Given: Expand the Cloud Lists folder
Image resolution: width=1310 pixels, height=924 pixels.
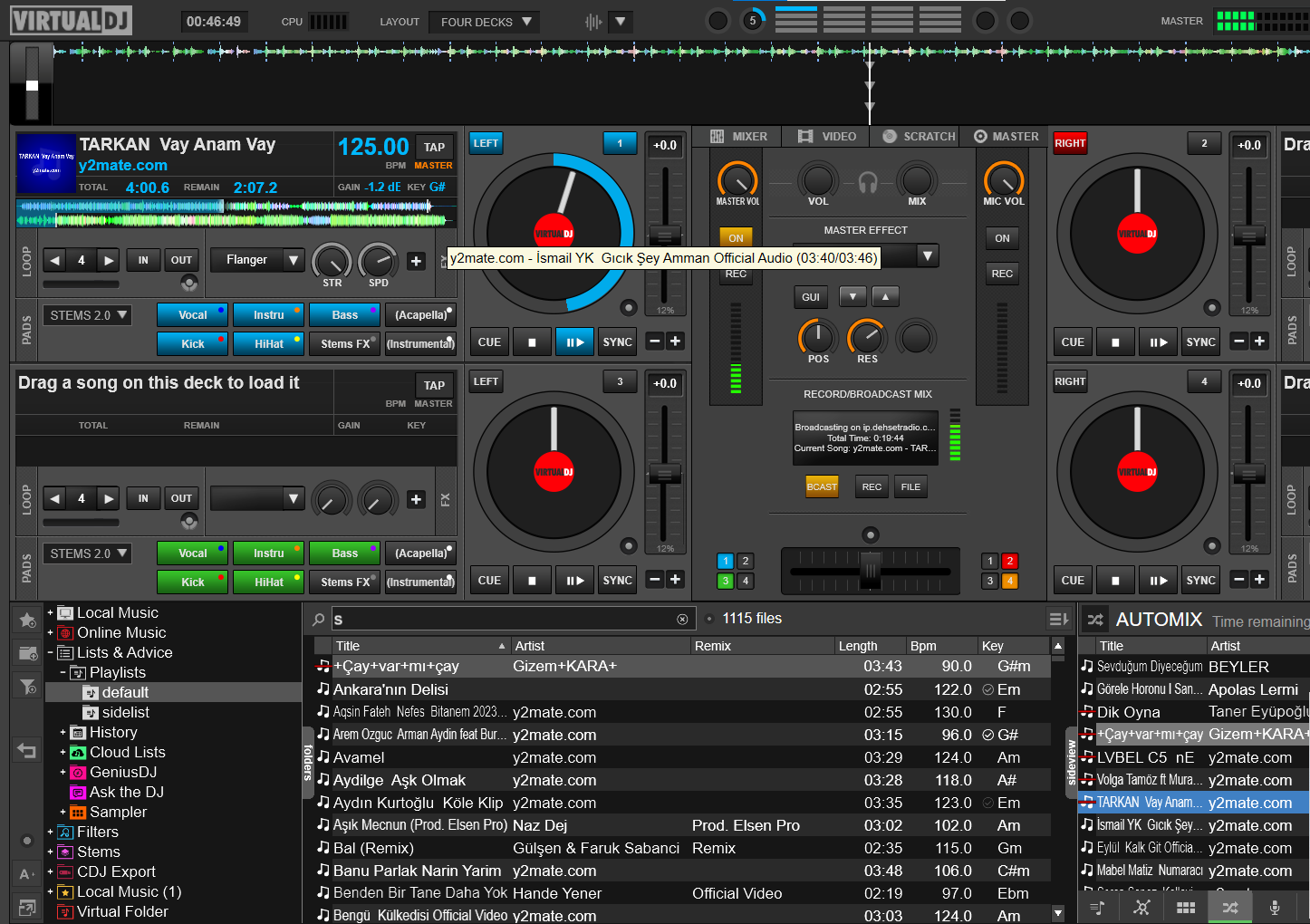Looking at the screenshot, I should pos(63,753).
